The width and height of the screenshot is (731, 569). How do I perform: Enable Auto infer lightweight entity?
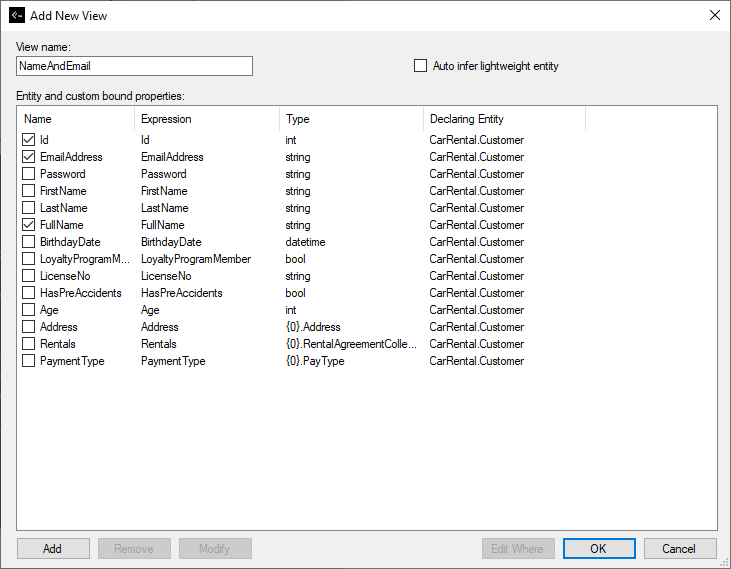[421, 66]
